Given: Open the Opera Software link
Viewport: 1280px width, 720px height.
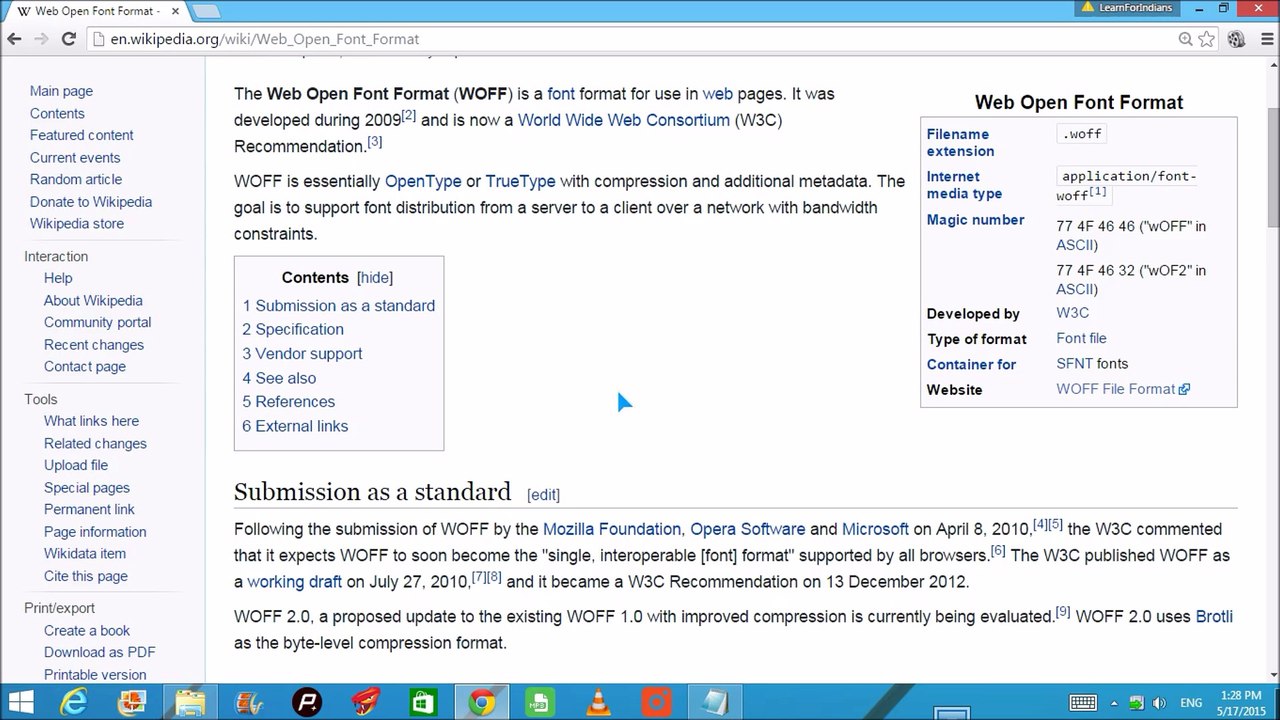Looking at the screenshot, I should coord(747,529).
